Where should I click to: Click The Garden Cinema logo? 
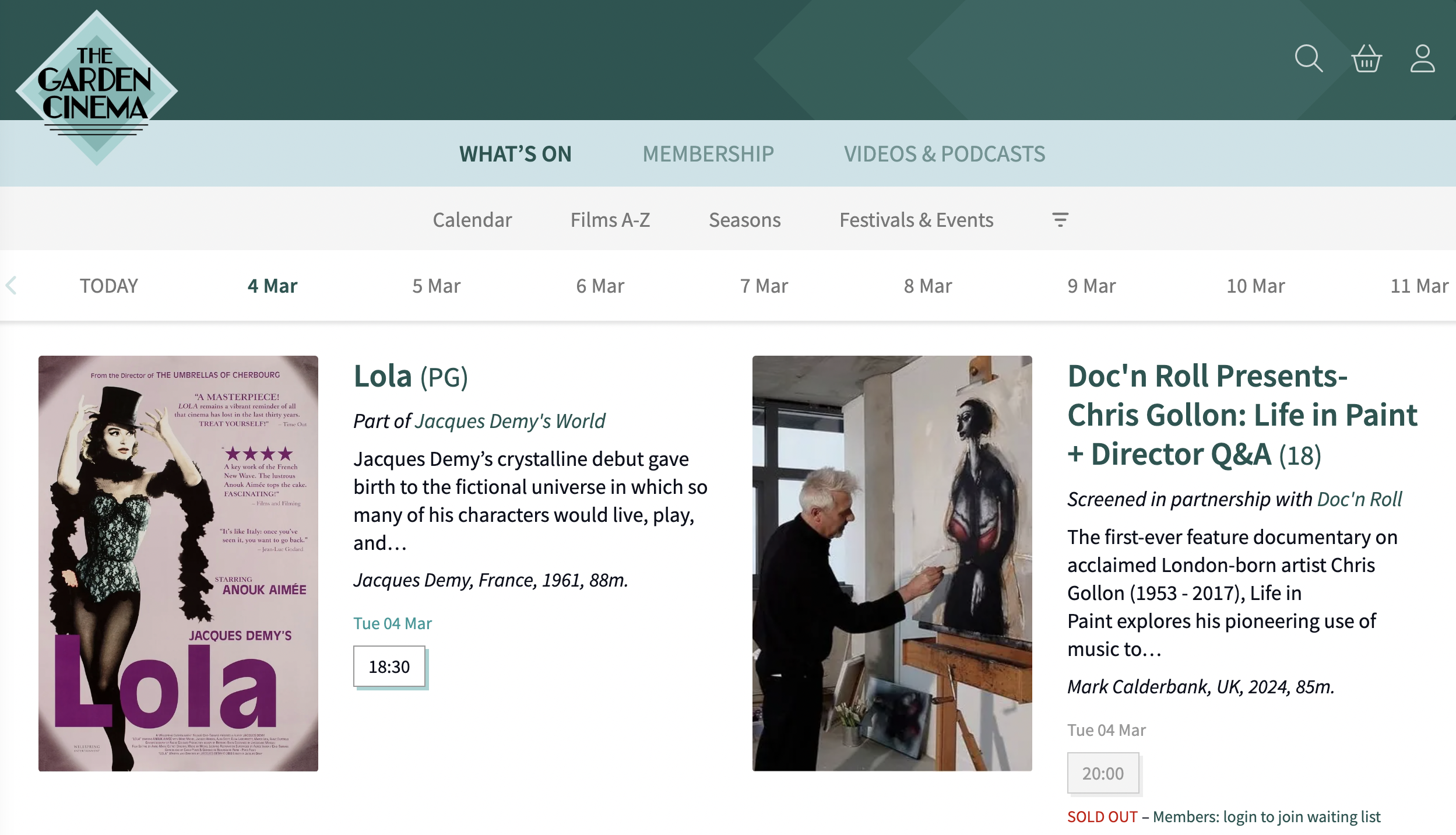(x=96, y=87)
